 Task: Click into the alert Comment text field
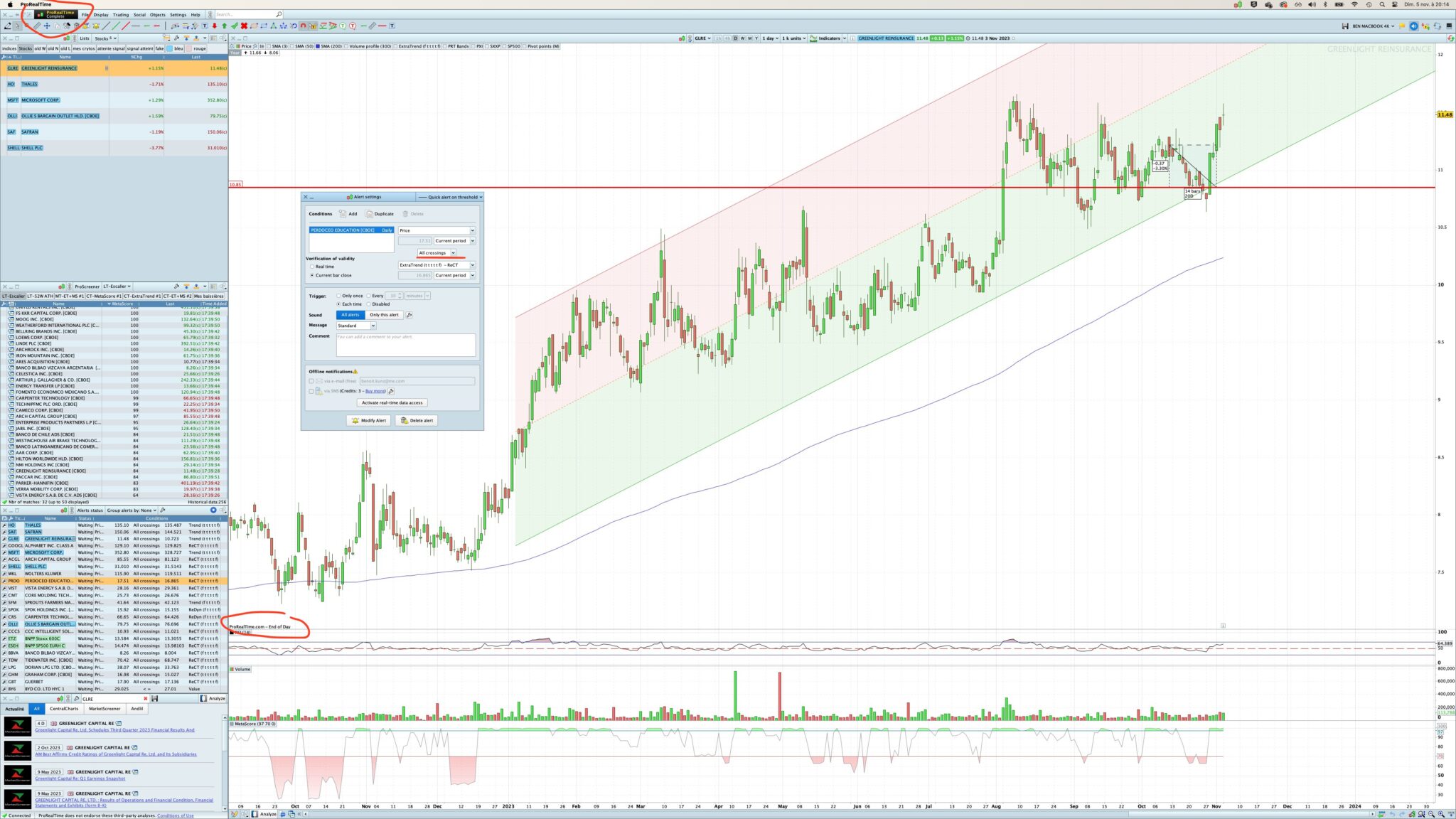click(x=405, y=346)
